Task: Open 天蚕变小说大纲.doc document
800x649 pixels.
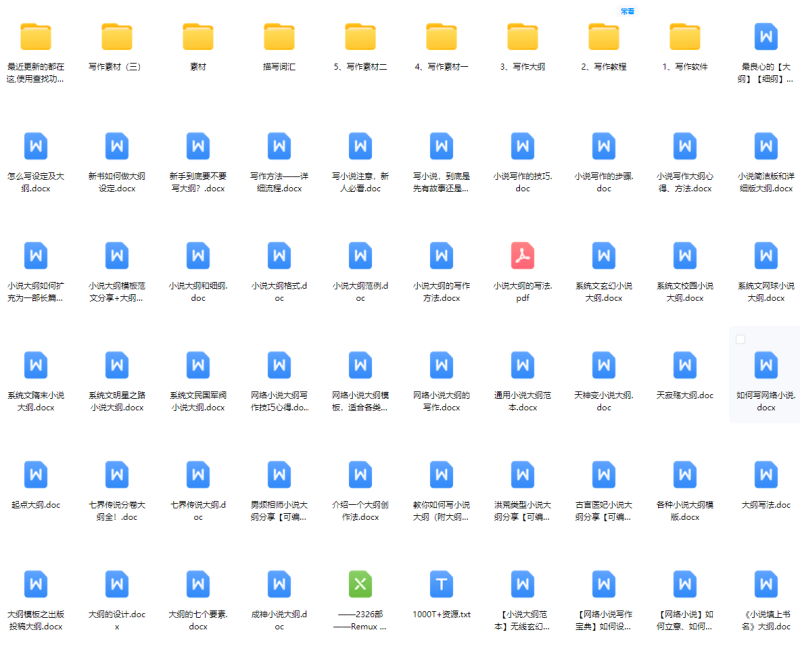Action: point(603,365)
